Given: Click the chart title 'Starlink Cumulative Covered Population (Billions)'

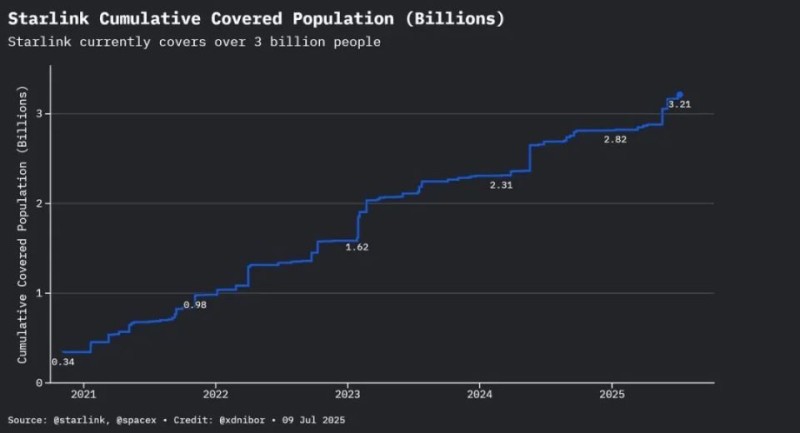Looking at the screenshot, I should [256, 19].
